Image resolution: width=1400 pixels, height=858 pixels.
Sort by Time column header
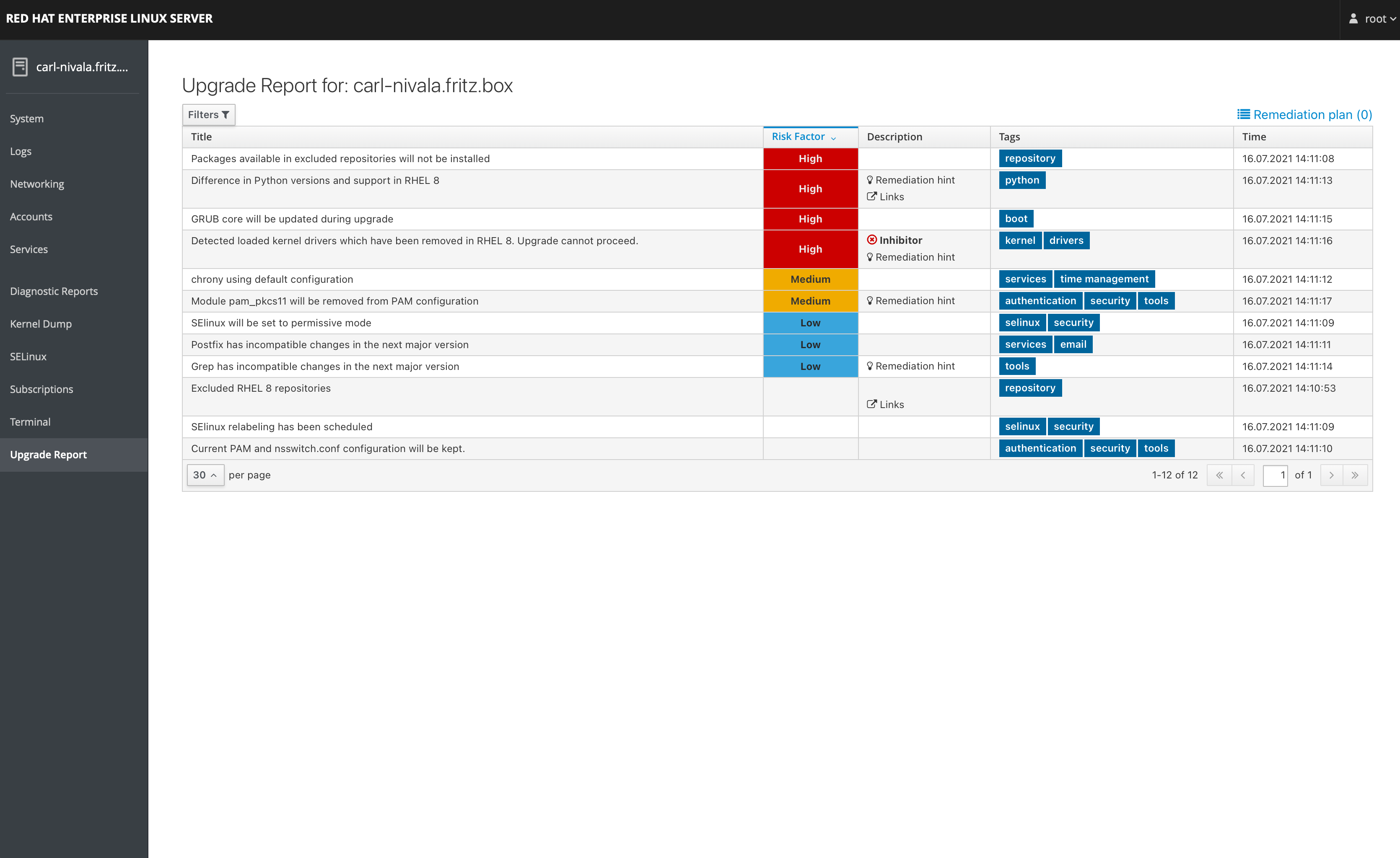[x=1303, y=137]
